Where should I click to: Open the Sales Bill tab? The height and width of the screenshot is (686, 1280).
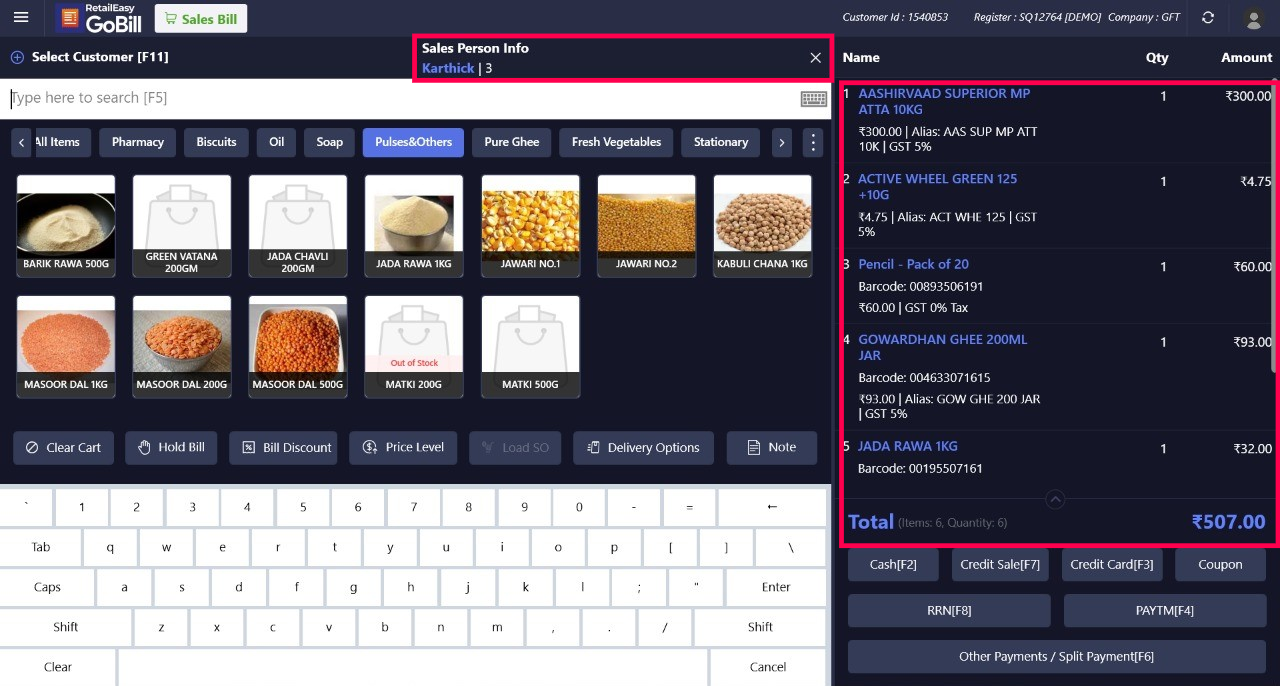pyautogui.click(x=201, y=18)
